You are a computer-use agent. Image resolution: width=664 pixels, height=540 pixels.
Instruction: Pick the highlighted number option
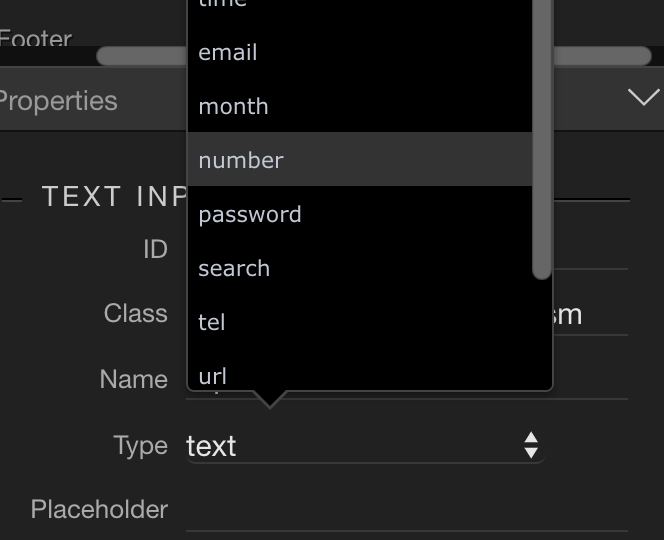click(360, 159)
